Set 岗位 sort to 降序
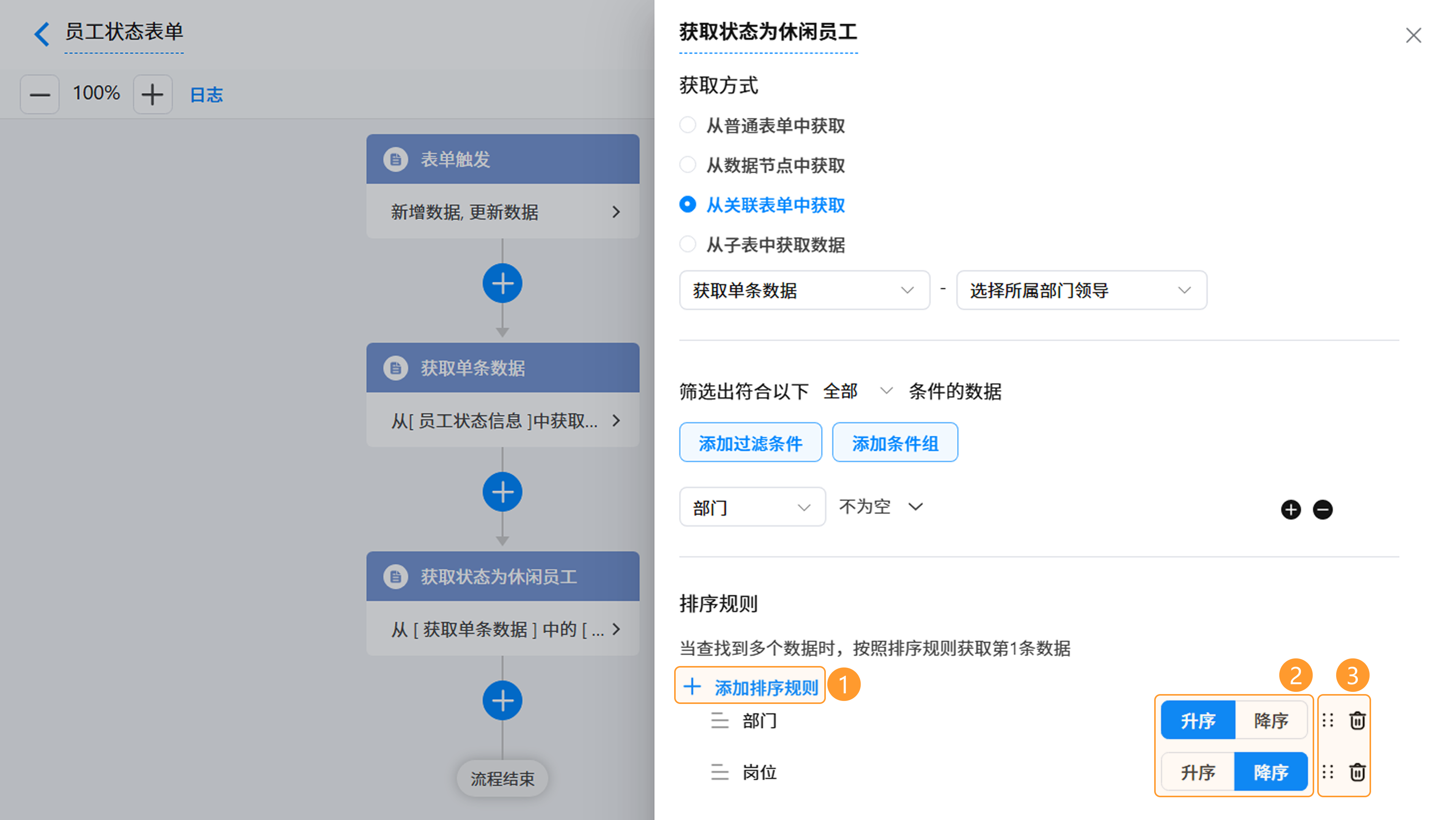Image resolution: width=1456 pixels, height=820 pixels. pyautogui.click(x=1271, y=771)
